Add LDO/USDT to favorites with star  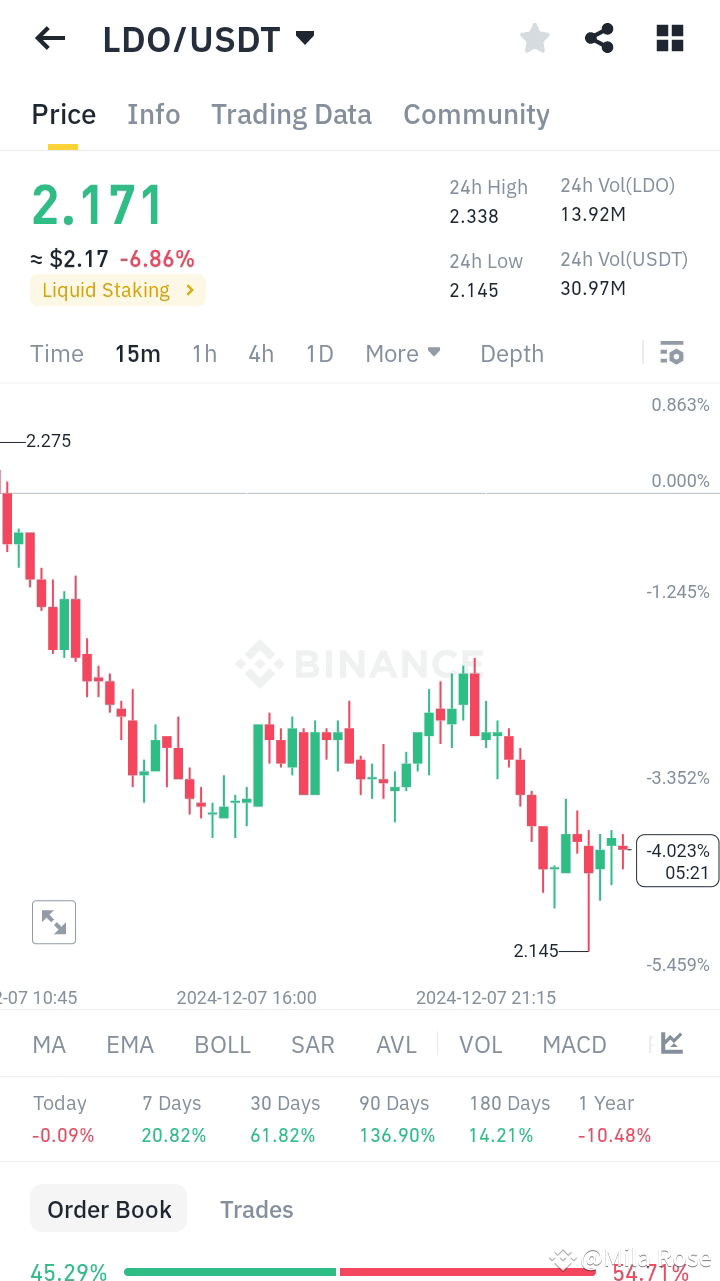point(535,39)
